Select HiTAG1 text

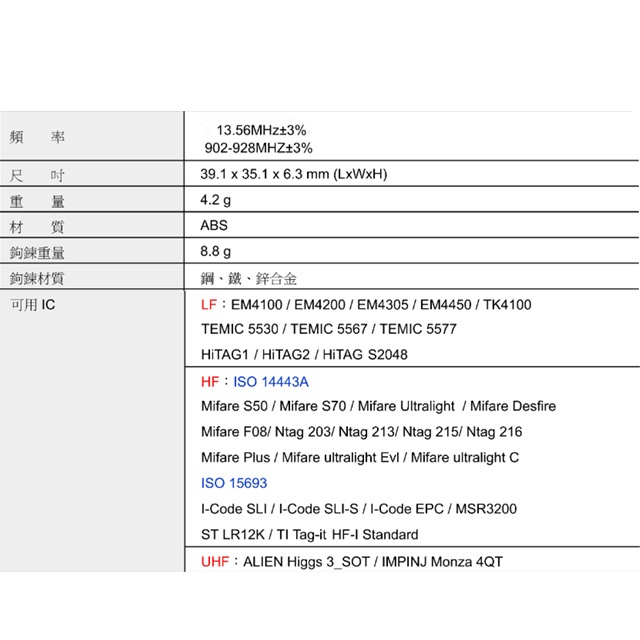tap(225, 354)
